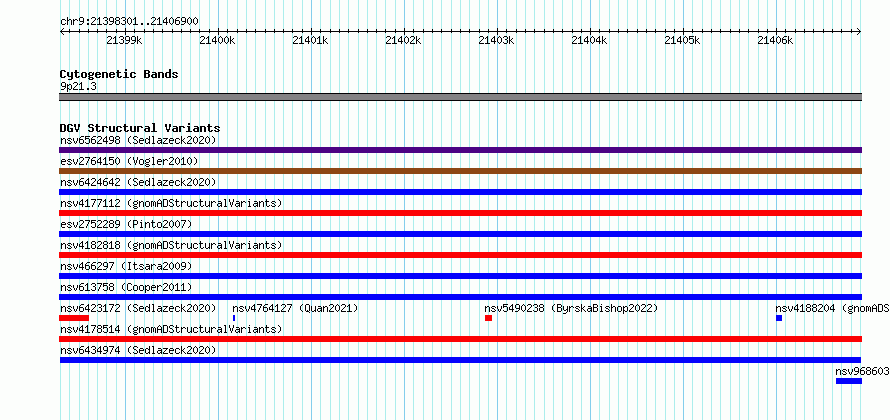Viewport: 890px width, 420px height.
Task: Click the DGV Structural Variants track title
Action: pyautogui.click(x=140, y=128)
